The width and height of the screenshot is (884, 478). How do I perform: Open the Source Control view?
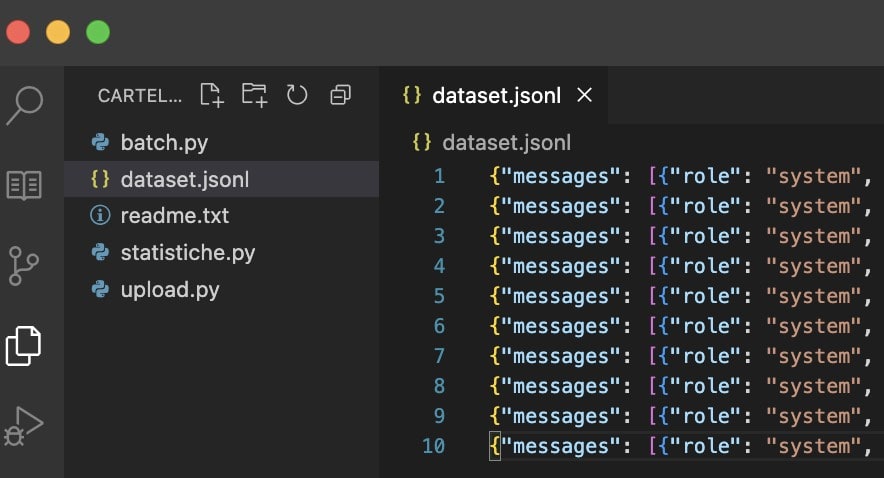[24, 266]
